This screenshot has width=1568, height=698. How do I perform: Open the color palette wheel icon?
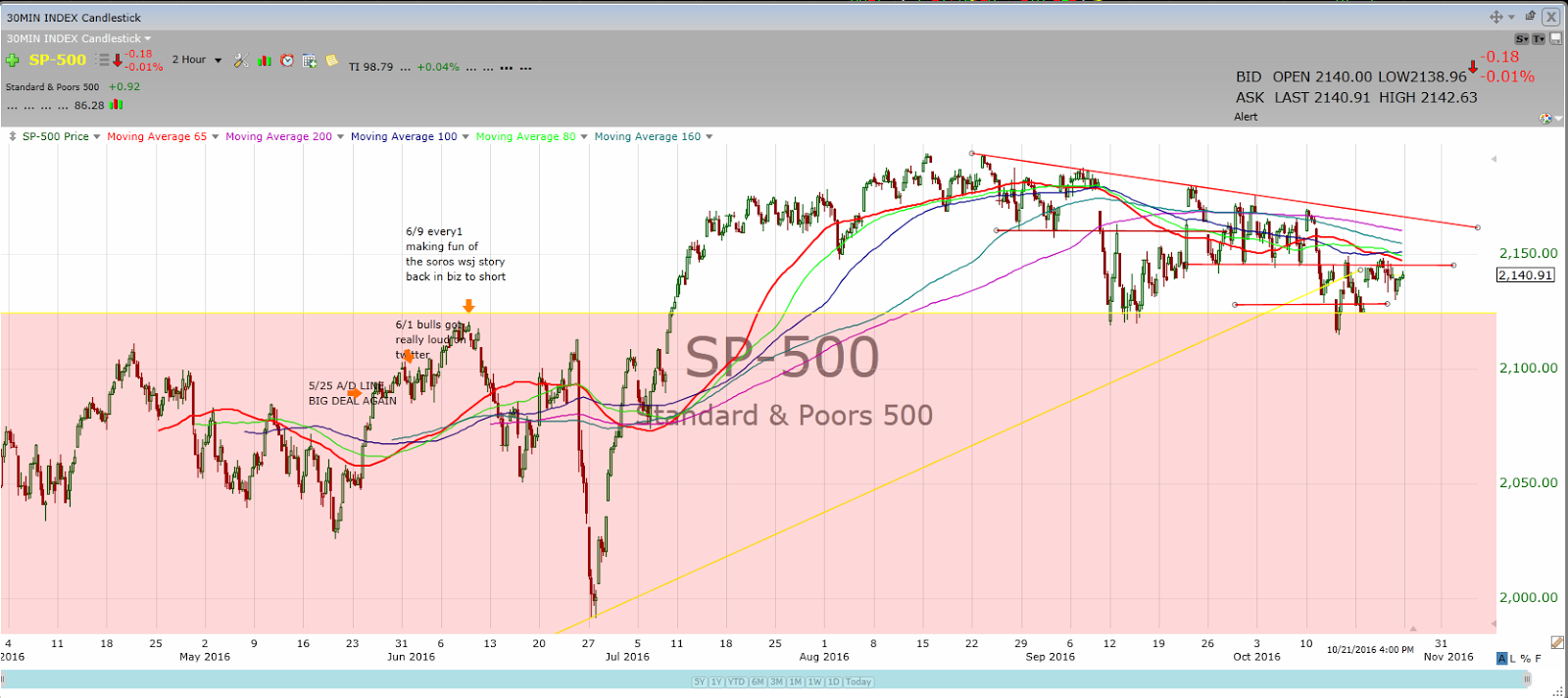tap(1545, 119)
